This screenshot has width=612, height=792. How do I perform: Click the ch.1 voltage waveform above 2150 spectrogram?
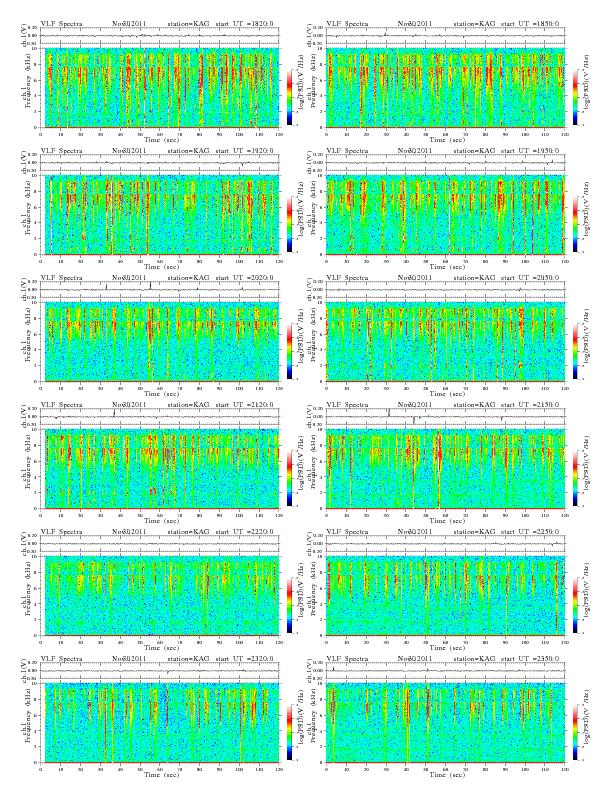[x=445, y=417]
